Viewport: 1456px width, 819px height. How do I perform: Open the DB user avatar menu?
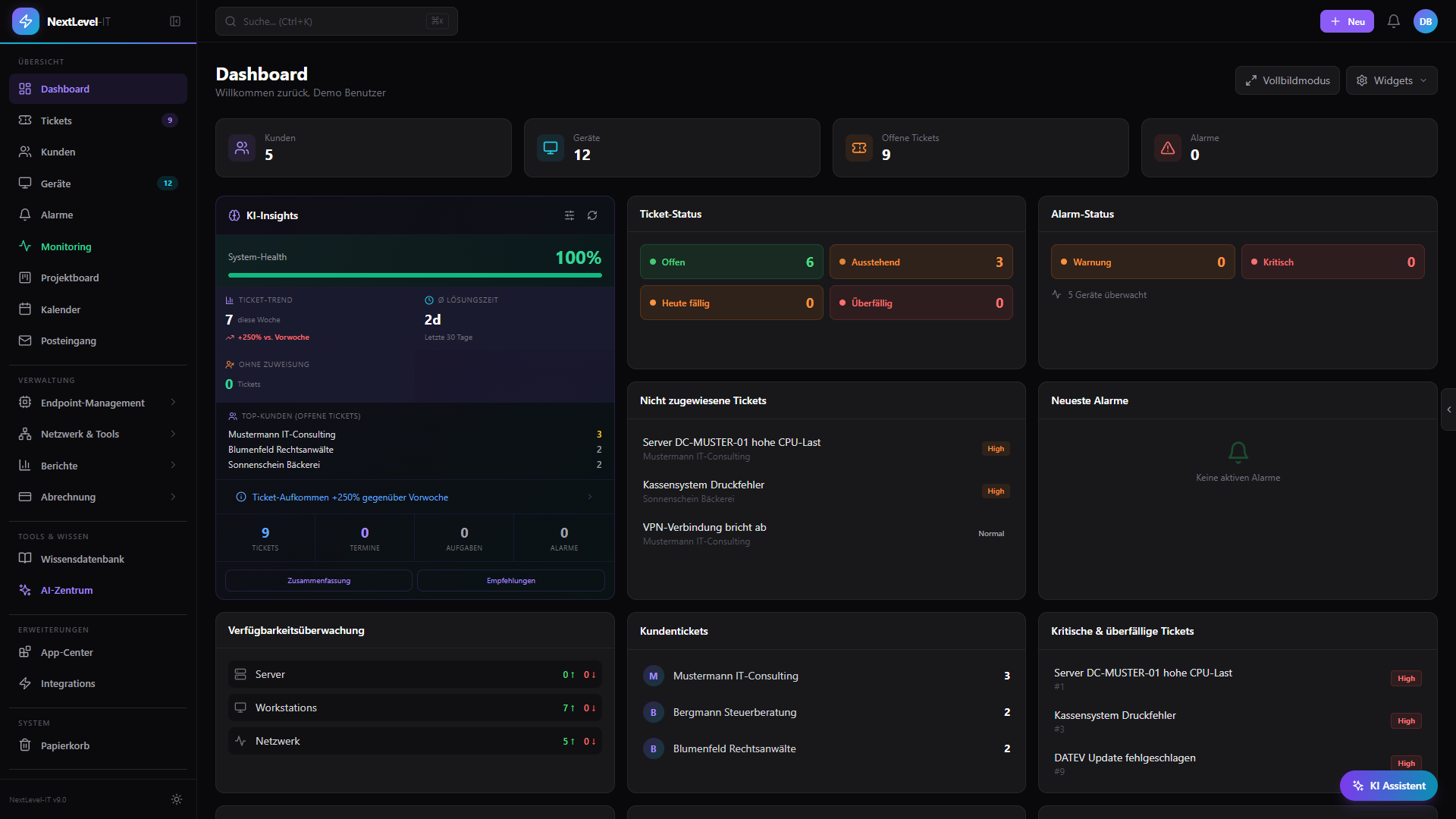click(1426, 21)
